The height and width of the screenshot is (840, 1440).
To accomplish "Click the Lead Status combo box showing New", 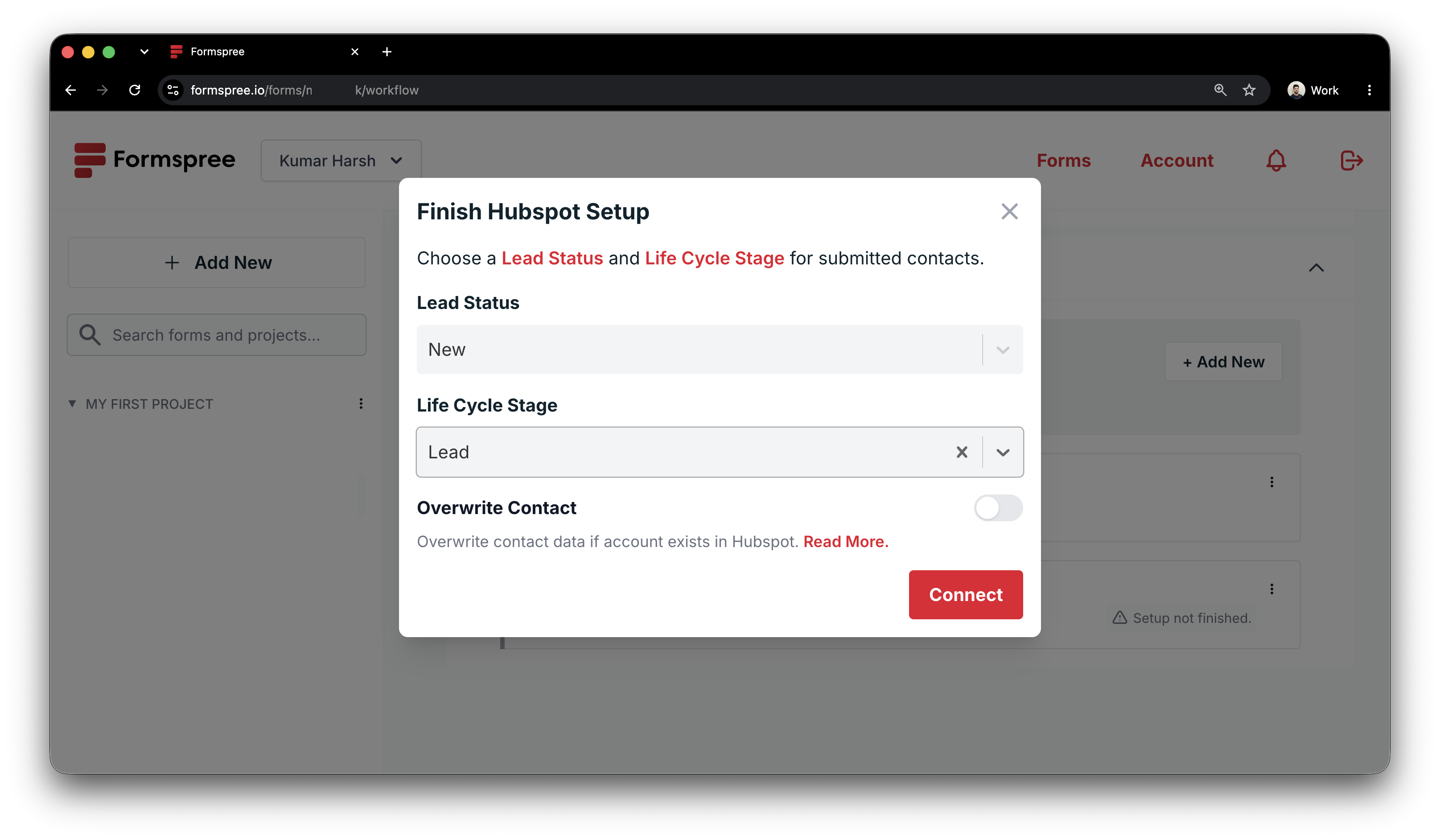I will pos(720,350).
